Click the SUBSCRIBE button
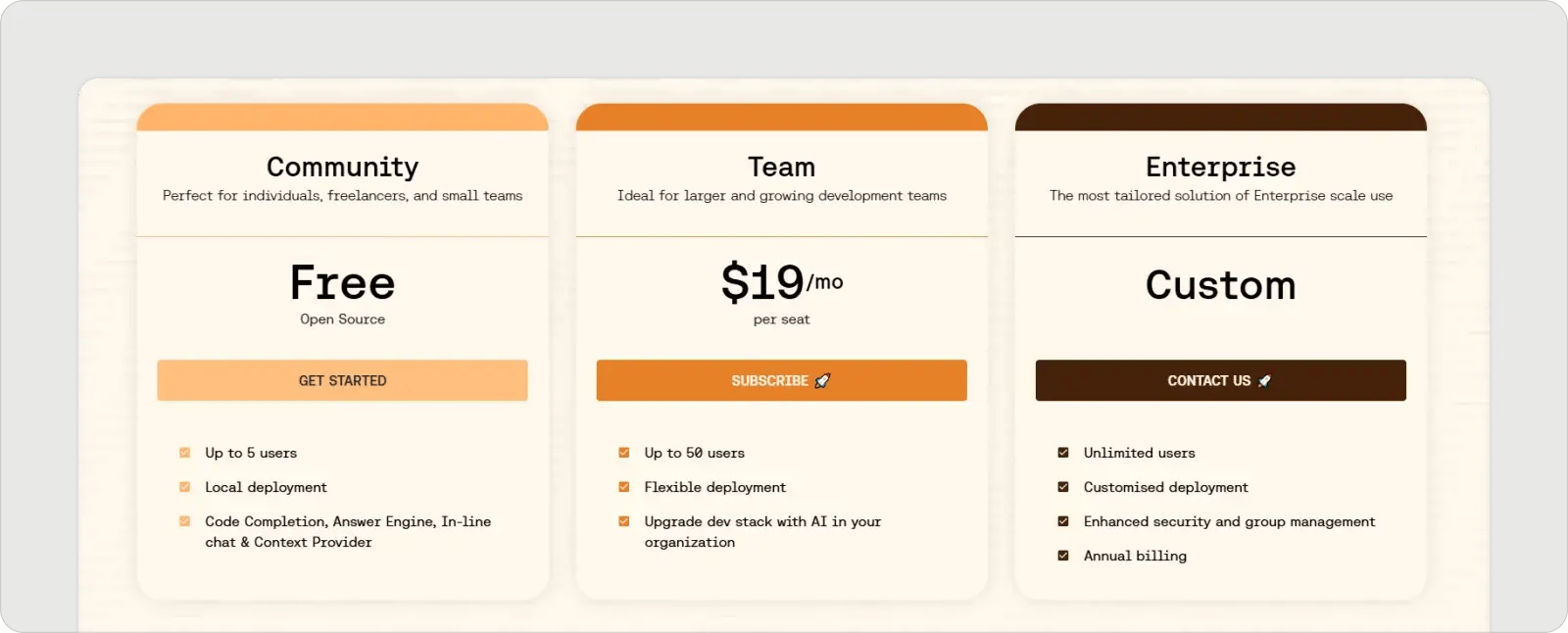 [x=781, y=380]
